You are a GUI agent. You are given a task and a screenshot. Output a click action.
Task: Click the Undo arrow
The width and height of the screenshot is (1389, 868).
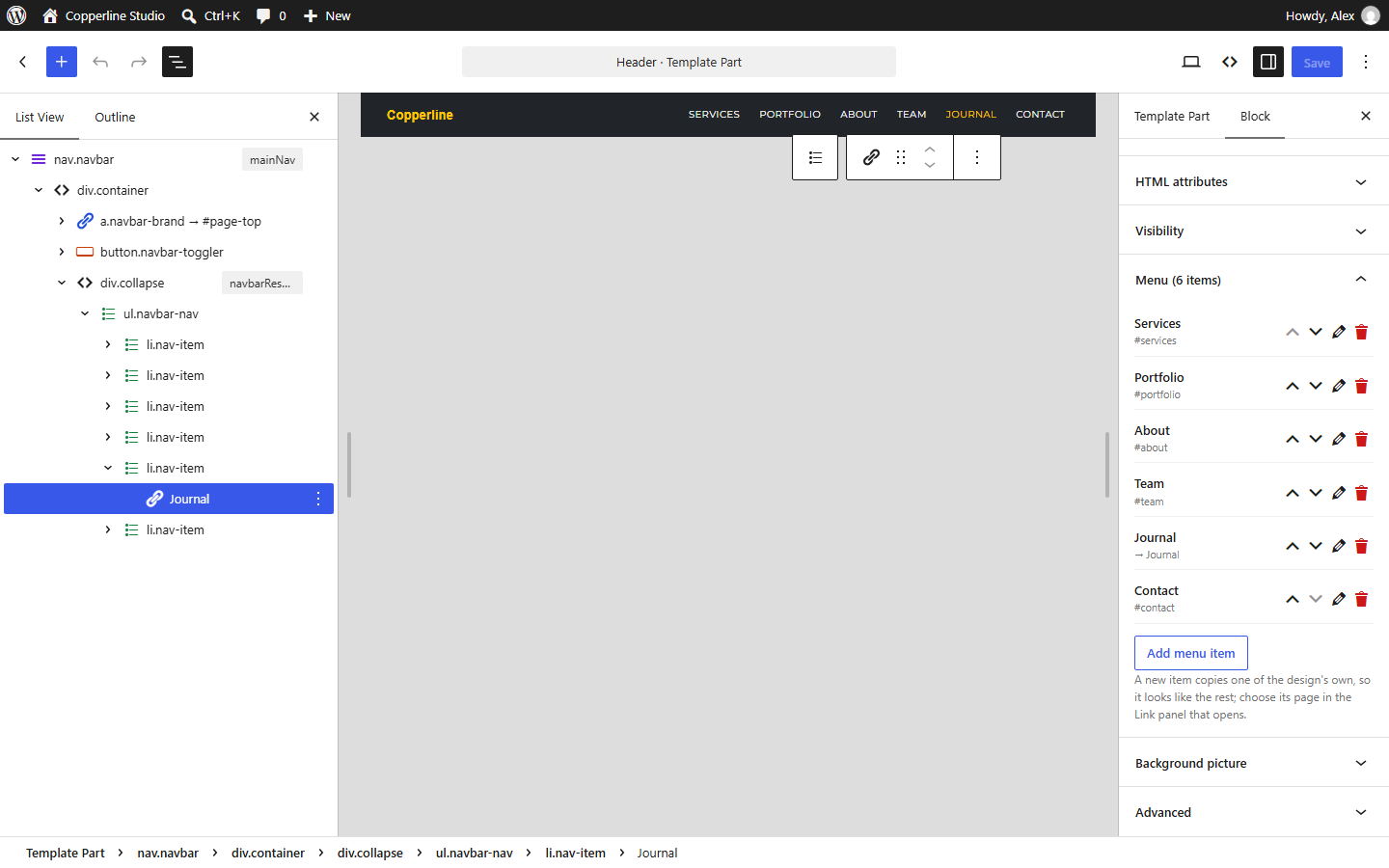100,62
